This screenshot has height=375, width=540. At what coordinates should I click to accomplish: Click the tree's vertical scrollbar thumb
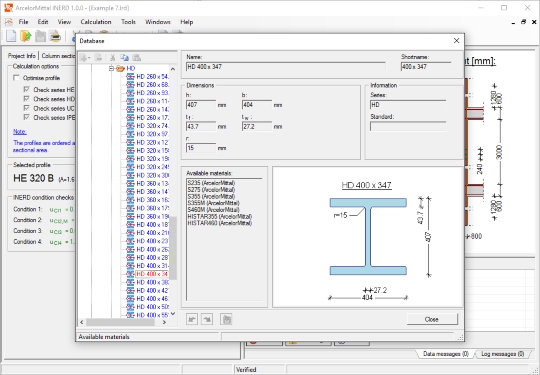click(173, 248)
